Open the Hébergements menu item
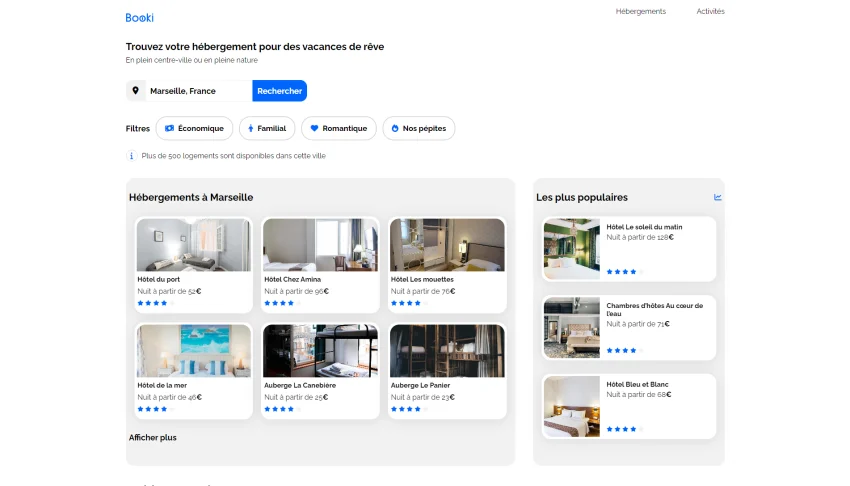The width and height of the screenshot is (850, 486). tap(640, 11)
